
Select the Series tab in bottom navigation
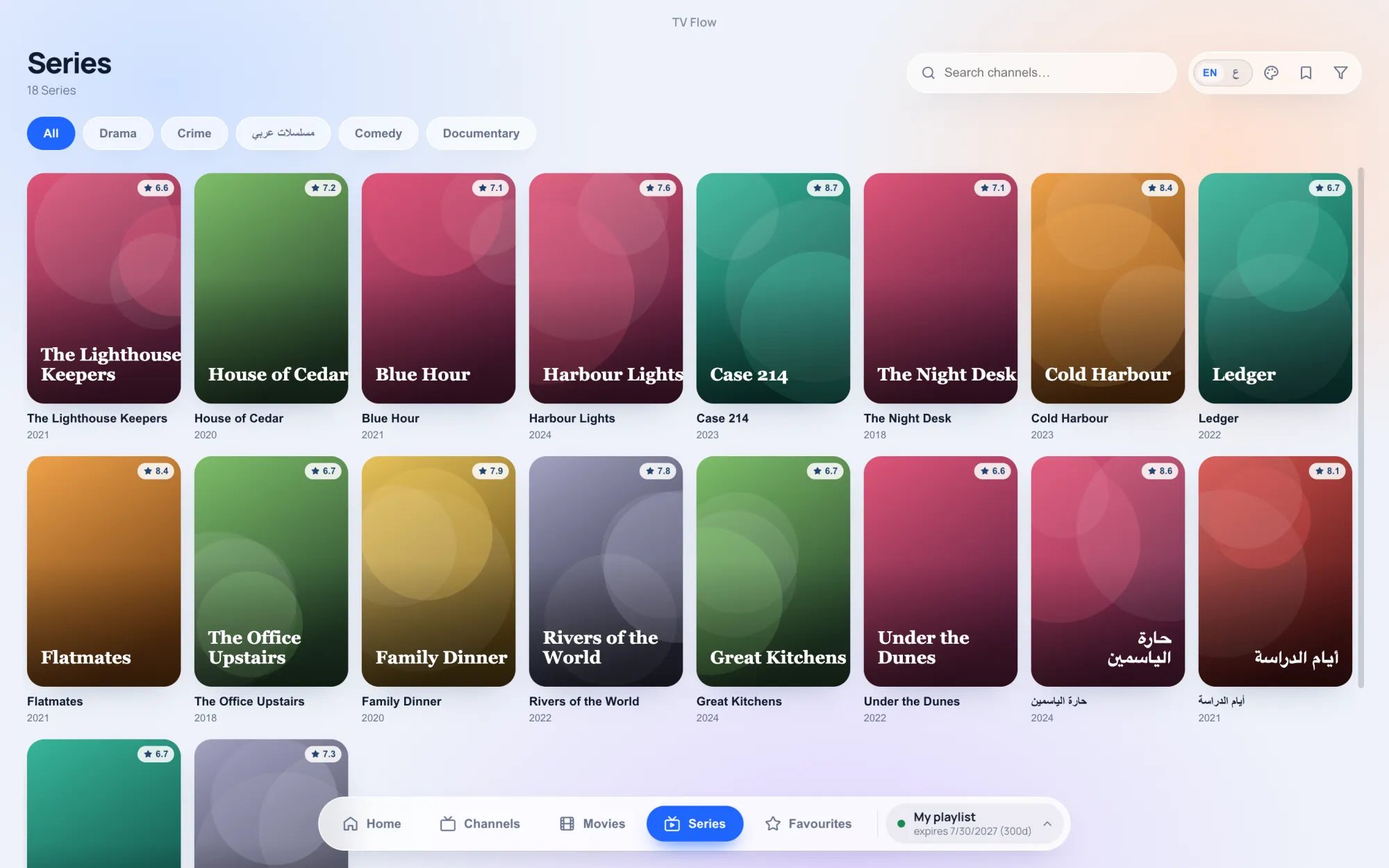coord(694,824)
